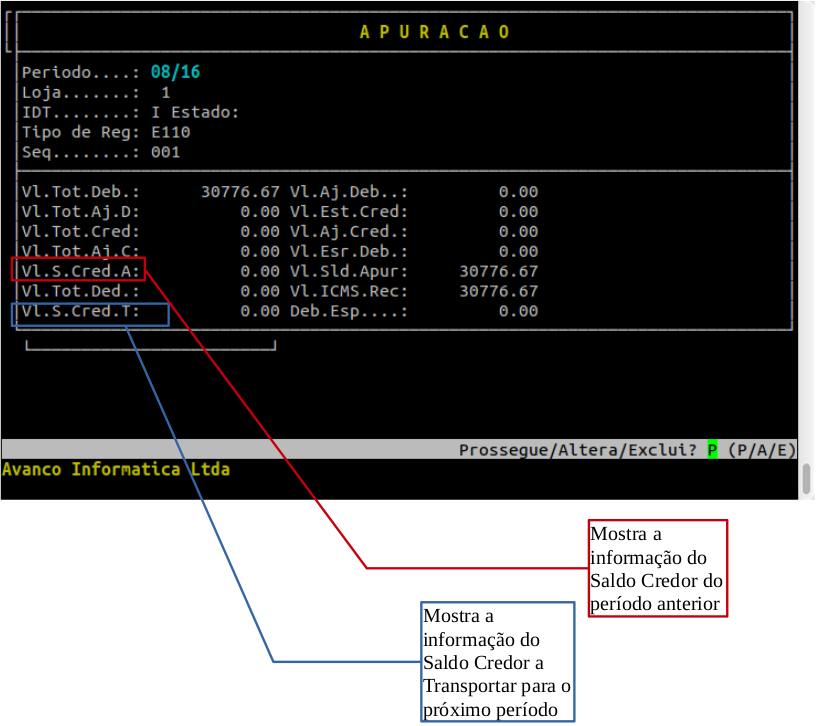The height and width of the screenshot is (726, 817).
Task: Click the Avanco Informatica Ltda status text
Action: coord(116,469)
